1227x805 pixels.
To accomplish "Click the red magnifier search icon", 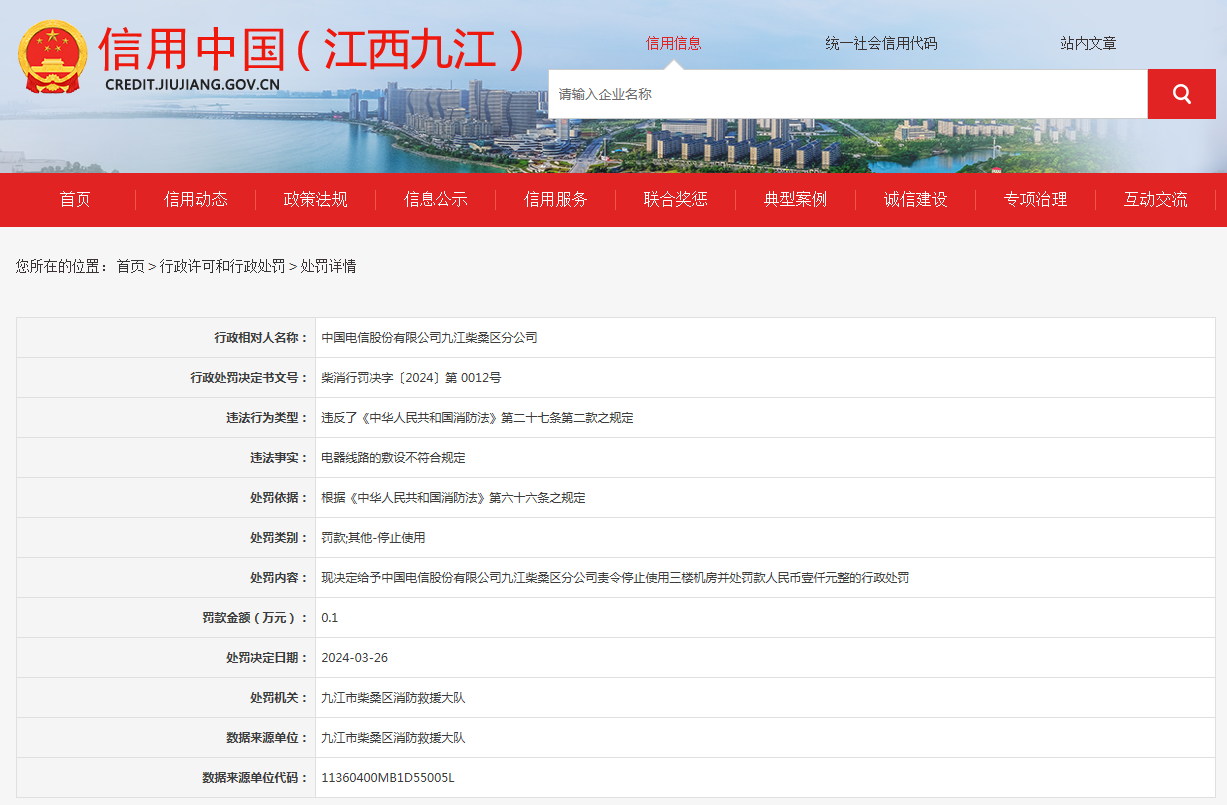I will [x=1181, y=94].
